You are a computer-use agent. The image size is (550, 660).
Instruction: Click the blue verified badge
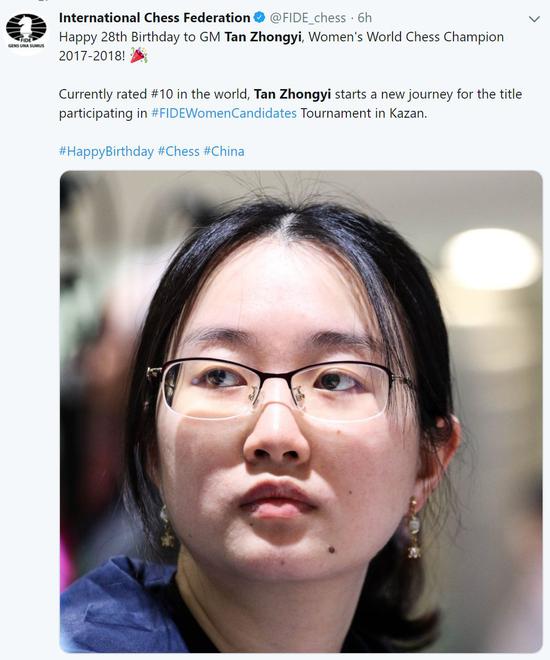coord(260,18)
